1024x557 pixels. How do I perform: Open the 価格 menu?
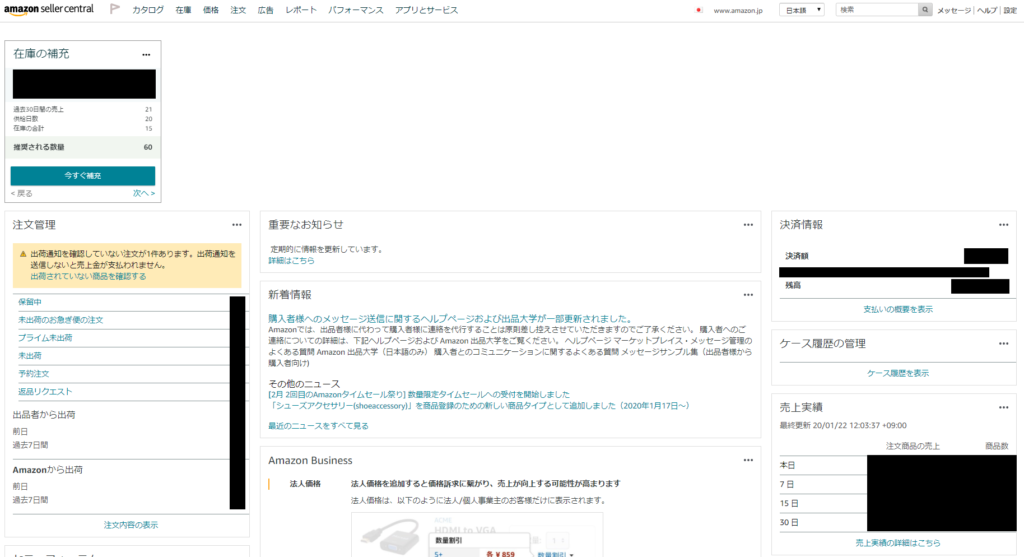point(211,10)
